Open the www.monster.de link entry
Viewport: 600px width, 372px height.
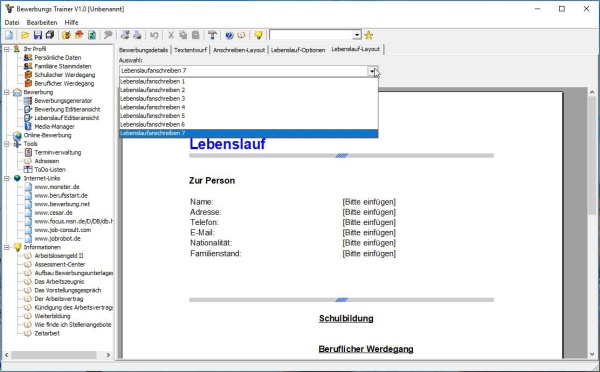(x=57, y=187)
